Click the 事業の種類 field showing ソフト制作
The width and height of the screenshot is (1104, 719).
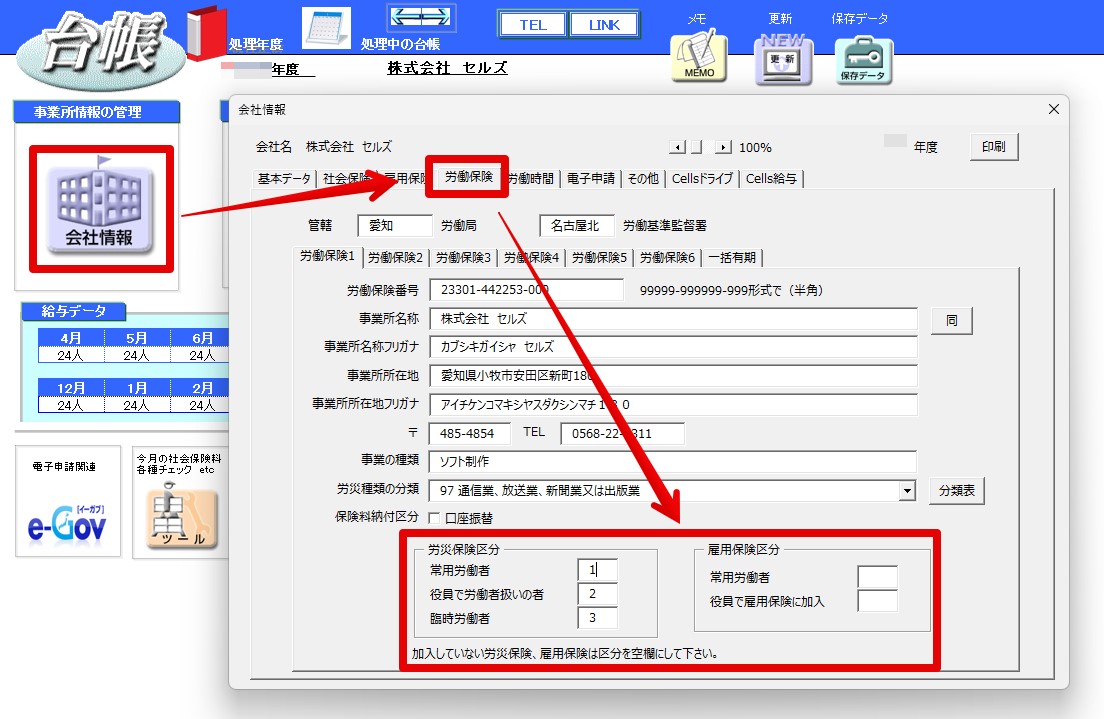click(x=673, y=461)
